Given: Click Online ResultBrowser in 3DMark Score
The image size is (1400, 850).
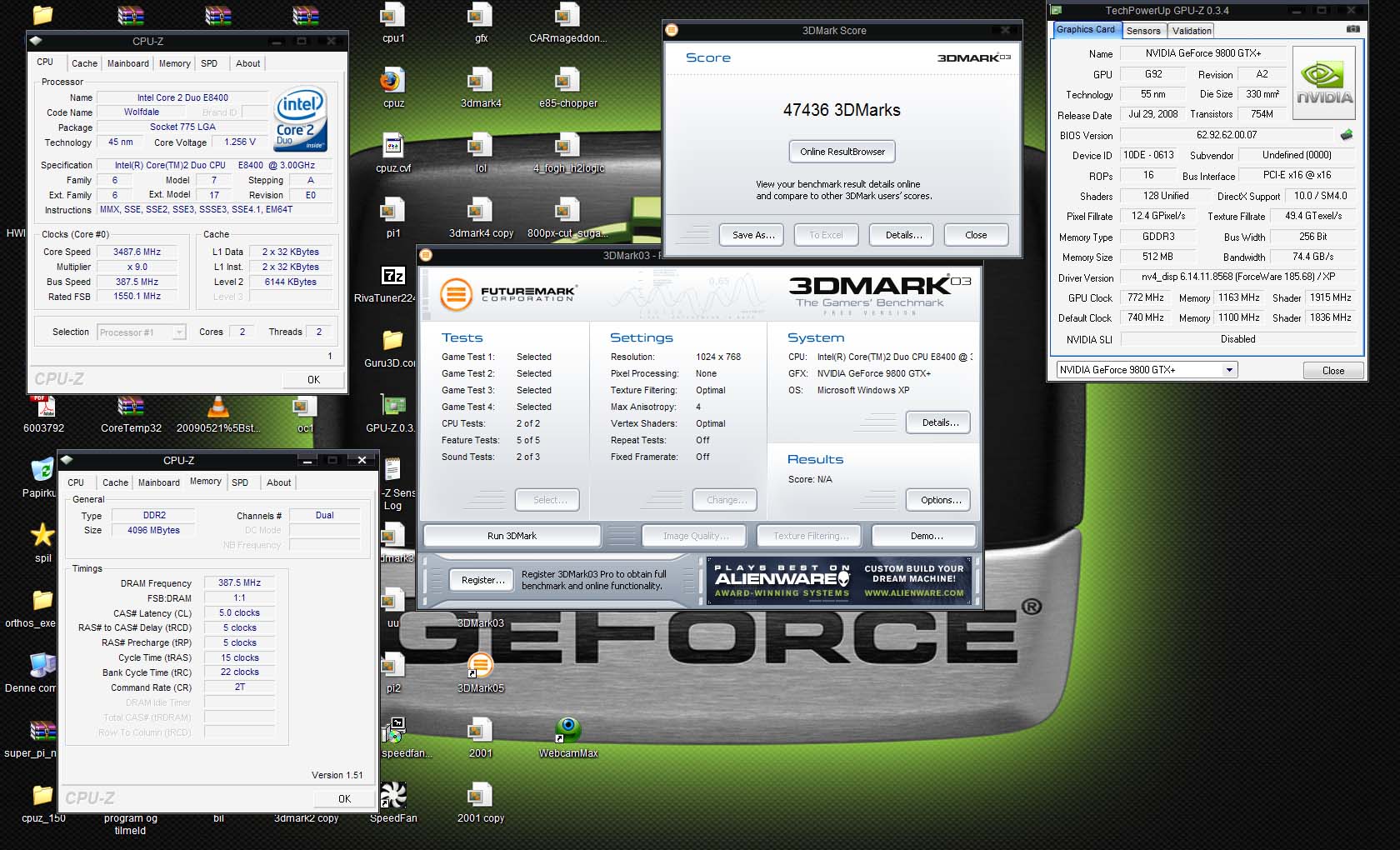Looking at the screenshot, I should (842, 152).
